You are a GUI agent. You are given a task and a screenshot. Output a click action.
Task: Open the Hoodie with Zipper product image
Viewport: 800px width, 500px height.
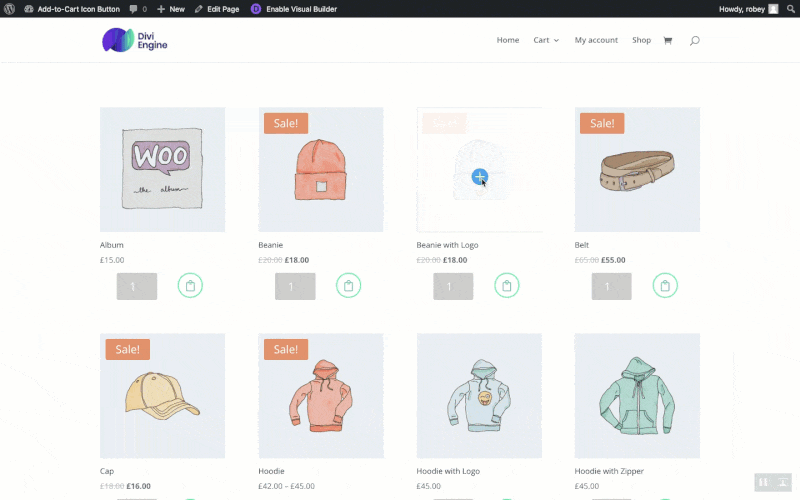[x=637, y=396]
